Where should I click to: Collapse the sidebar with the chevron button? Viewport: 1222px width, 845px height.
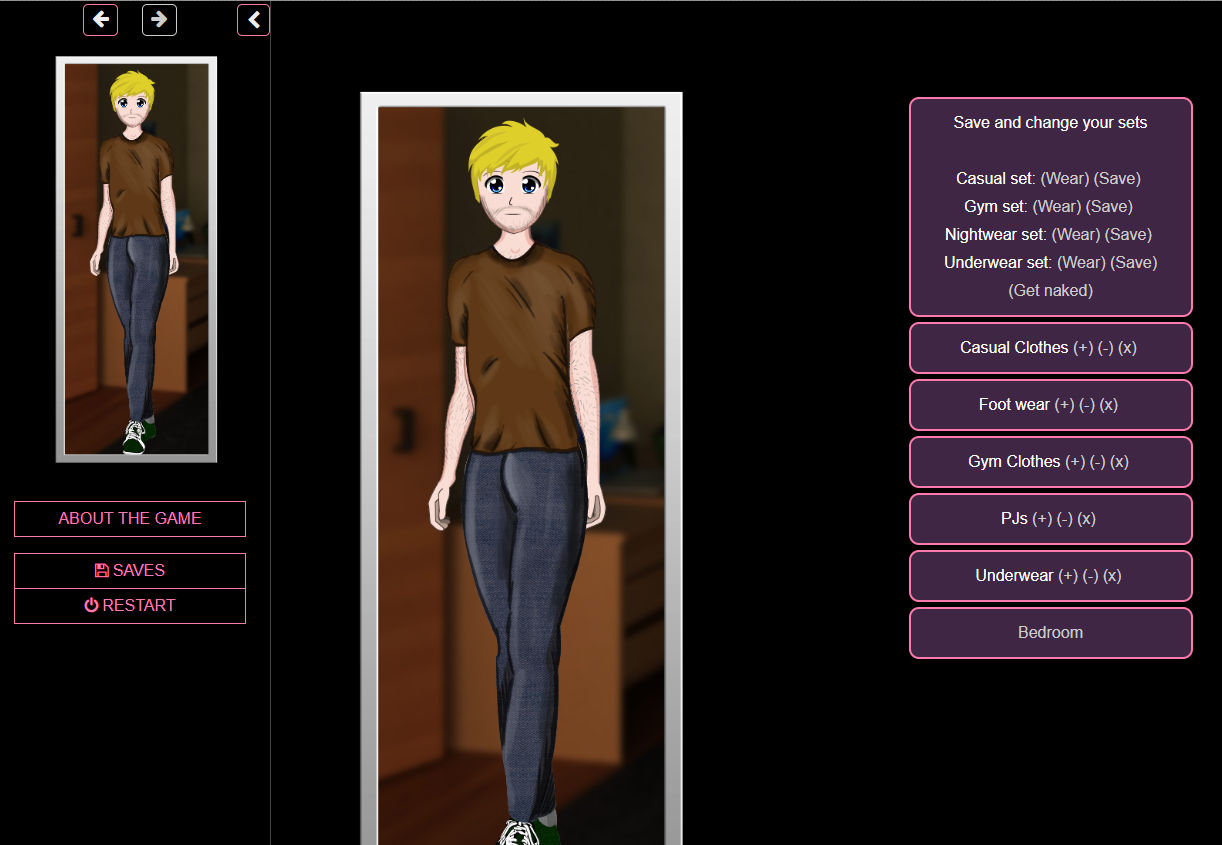(x=254, y=20)
